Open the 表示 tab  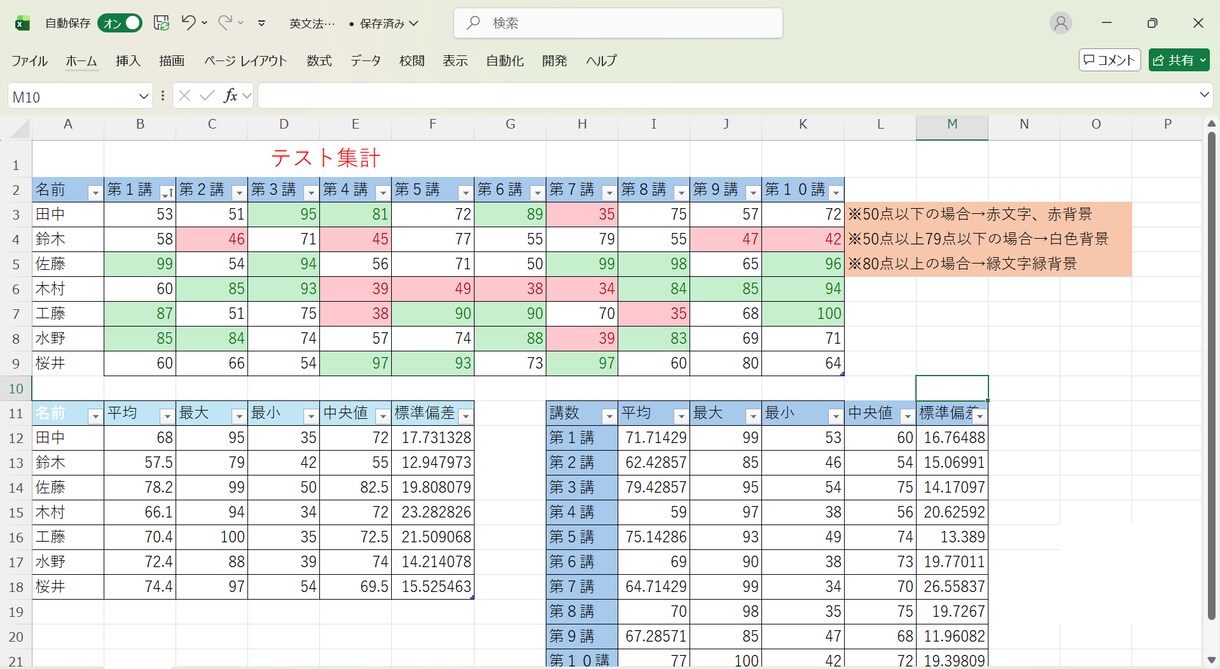(x=455, y=60)
